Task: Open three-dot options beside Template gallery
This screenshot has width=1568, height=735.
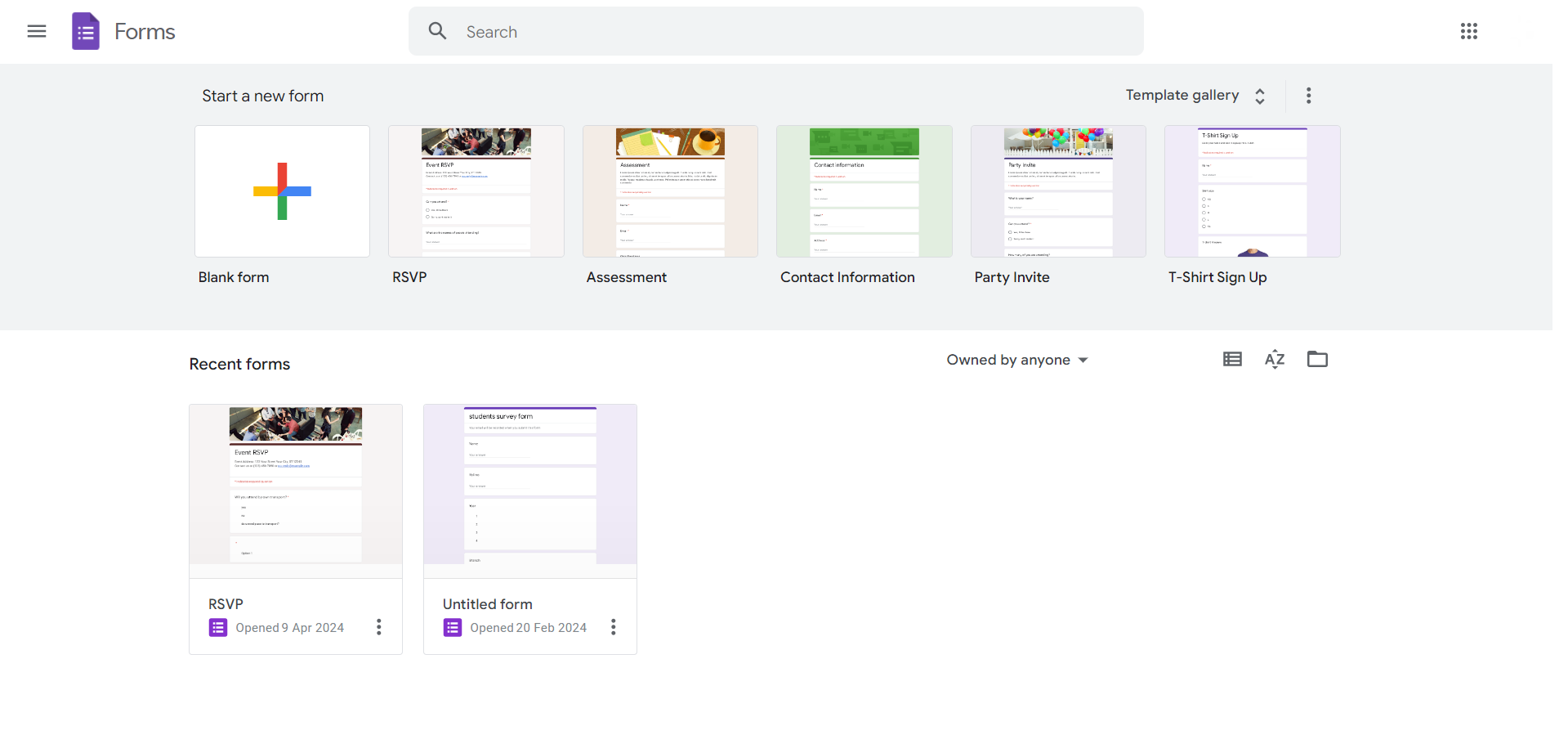Action: pos(1309,96)
